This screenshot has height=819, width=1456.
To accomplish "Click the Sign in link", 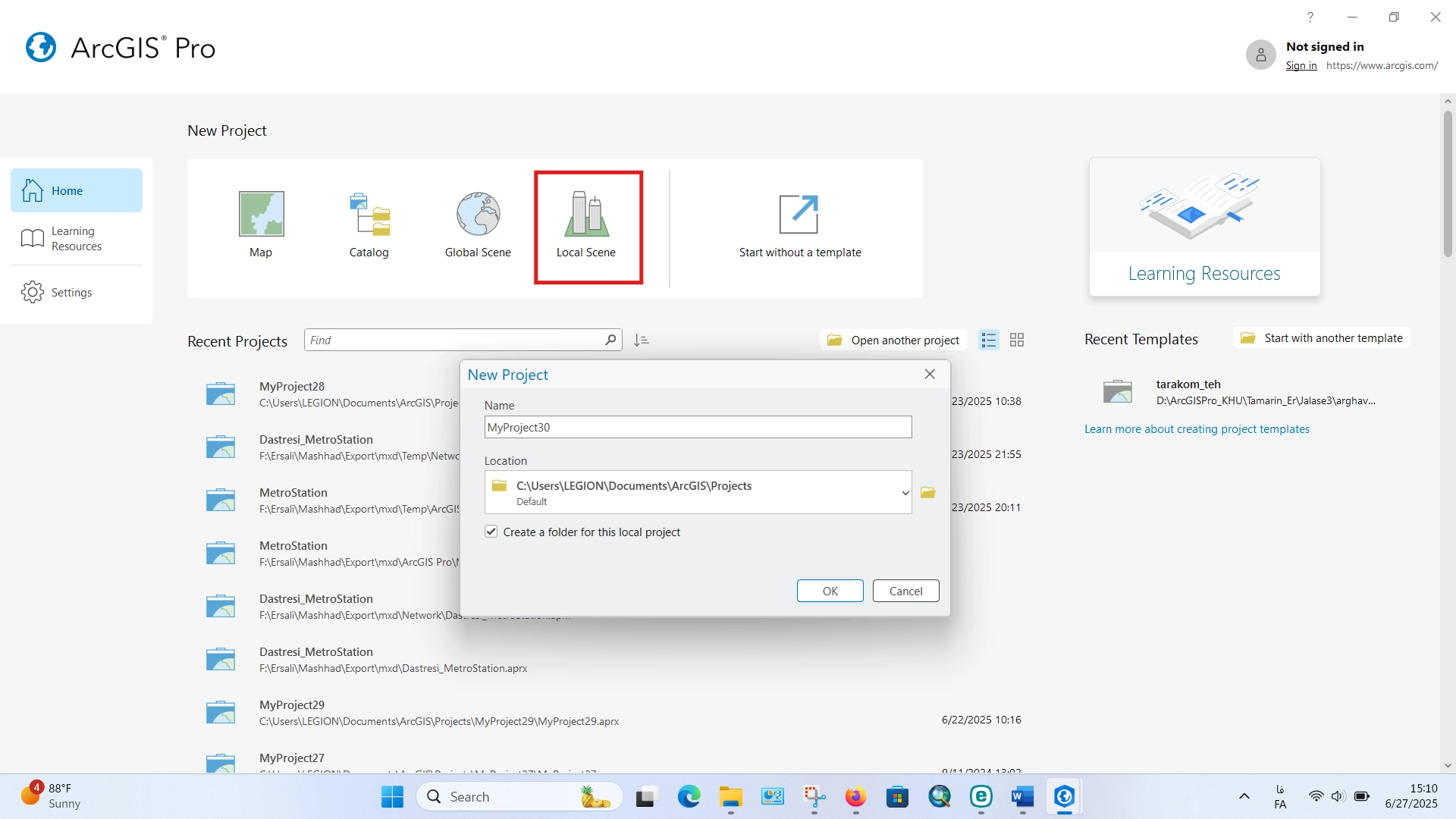I will pyautogui.click(x=1301, y=65).
